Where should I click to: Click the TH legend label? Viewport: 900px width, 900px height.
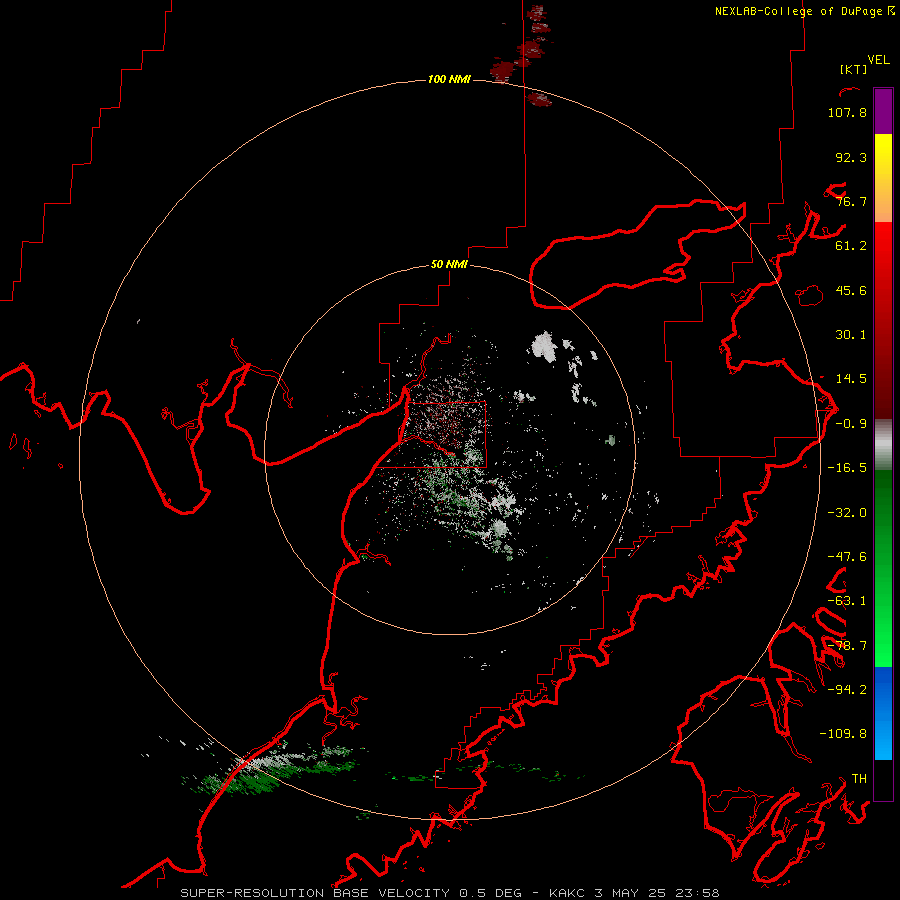(x=859, y=778)
